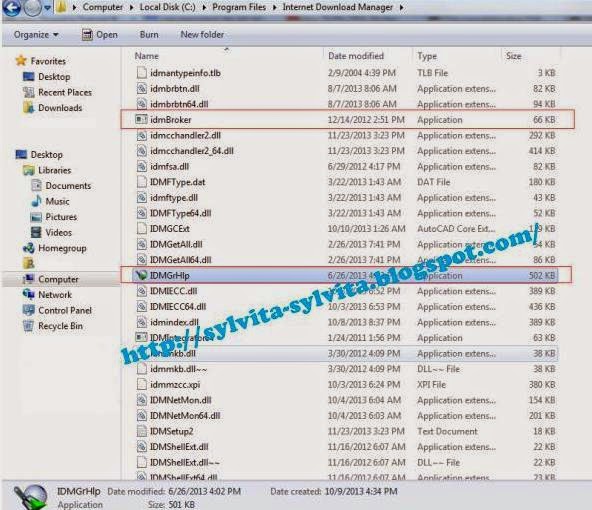Select idmftype.dll file icon
This screenshot has height=510, width=592.
tap(141, 197)
